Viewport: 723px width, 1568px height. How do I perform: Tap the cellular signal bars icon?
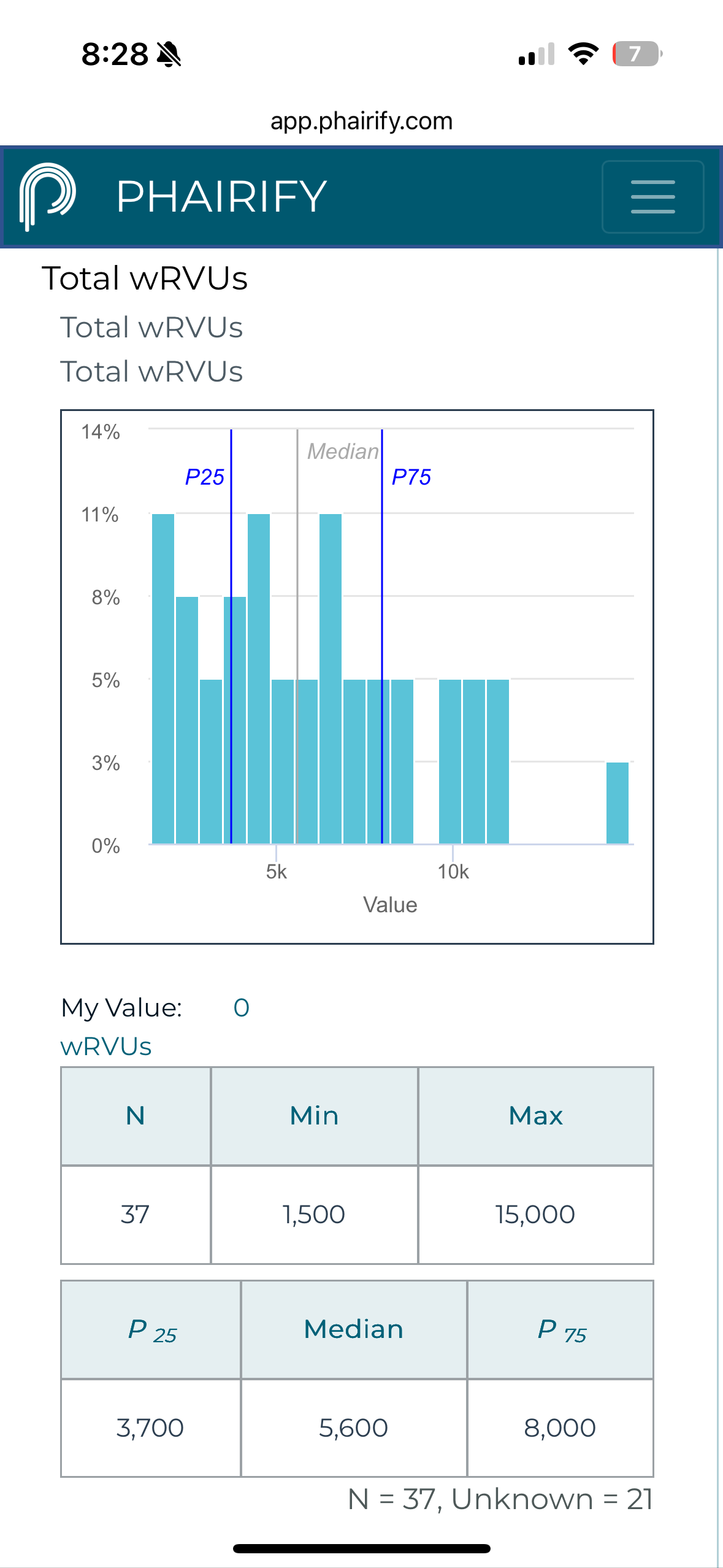(537, 55)
